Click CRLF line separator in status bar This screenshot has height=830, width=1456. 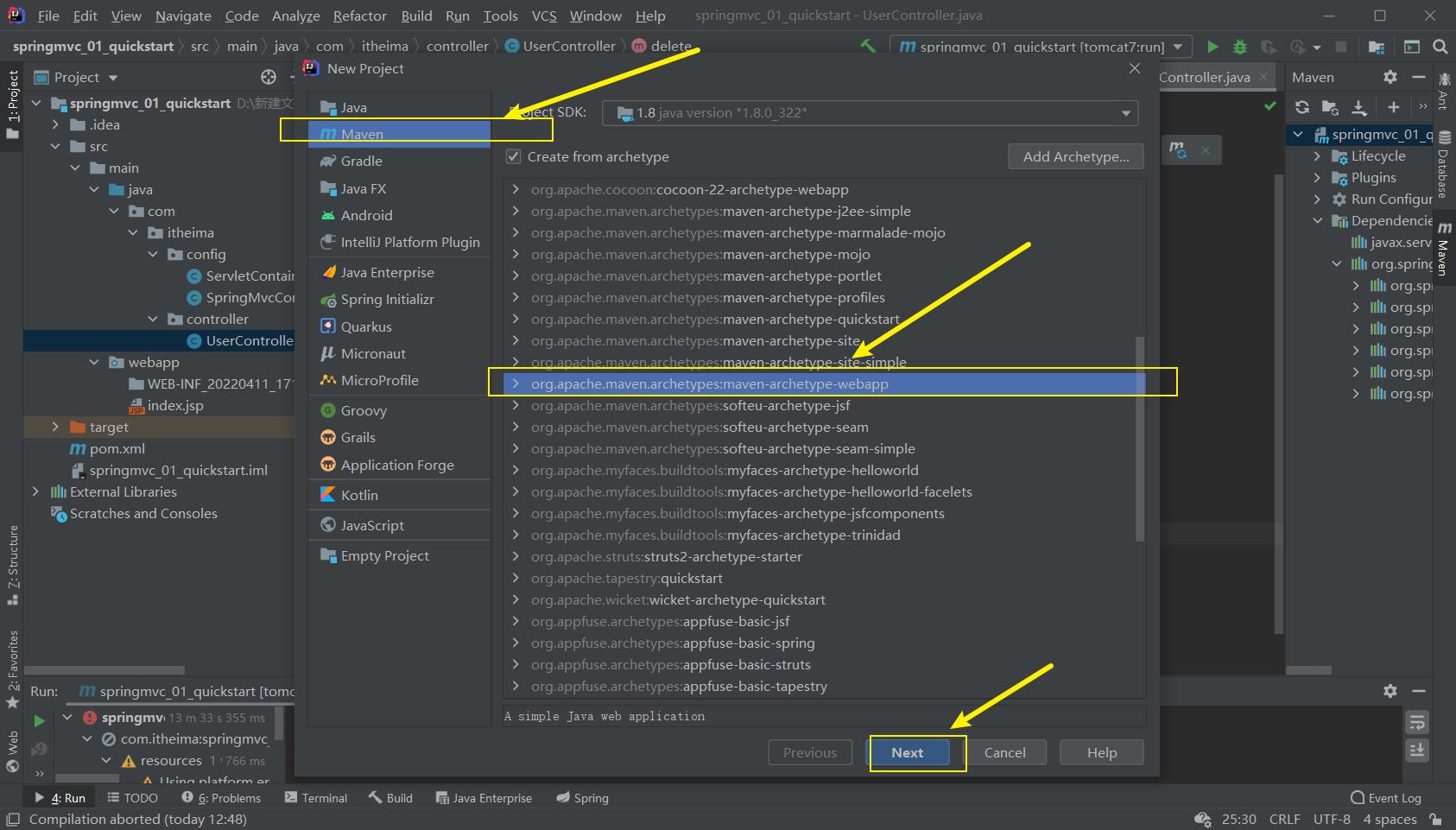[x=1285, y=819]
